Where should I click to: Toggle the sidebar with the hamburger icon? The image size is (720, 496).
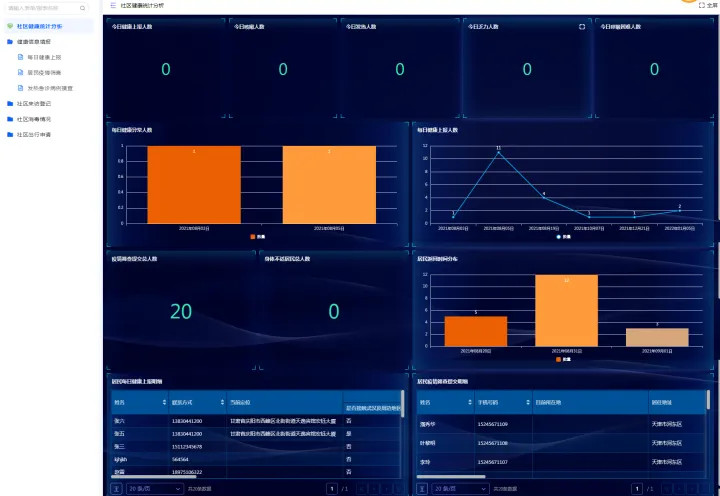(113, 6)
